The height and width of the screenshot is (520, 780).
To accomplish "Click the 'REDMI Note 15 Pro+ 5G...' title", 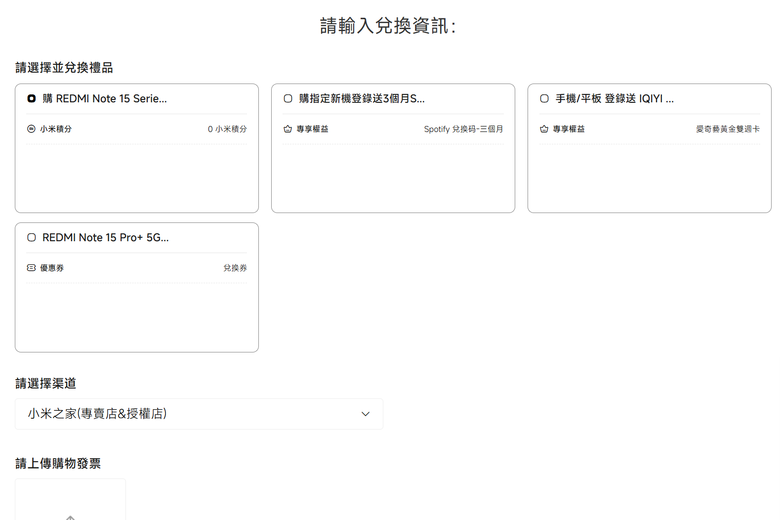I will pos(105,237).
